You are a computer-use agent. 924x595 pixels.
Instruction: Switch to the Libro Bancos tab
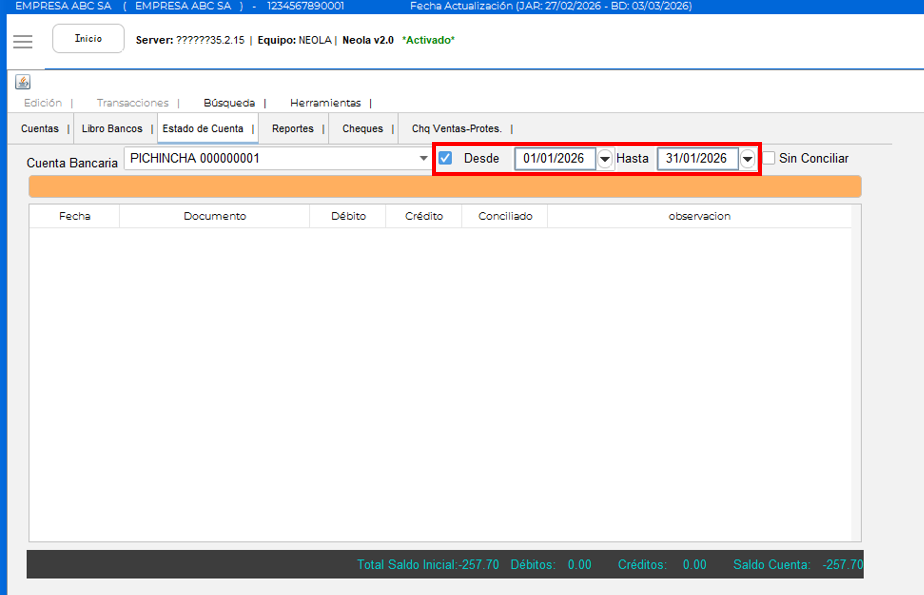(112, 129)
